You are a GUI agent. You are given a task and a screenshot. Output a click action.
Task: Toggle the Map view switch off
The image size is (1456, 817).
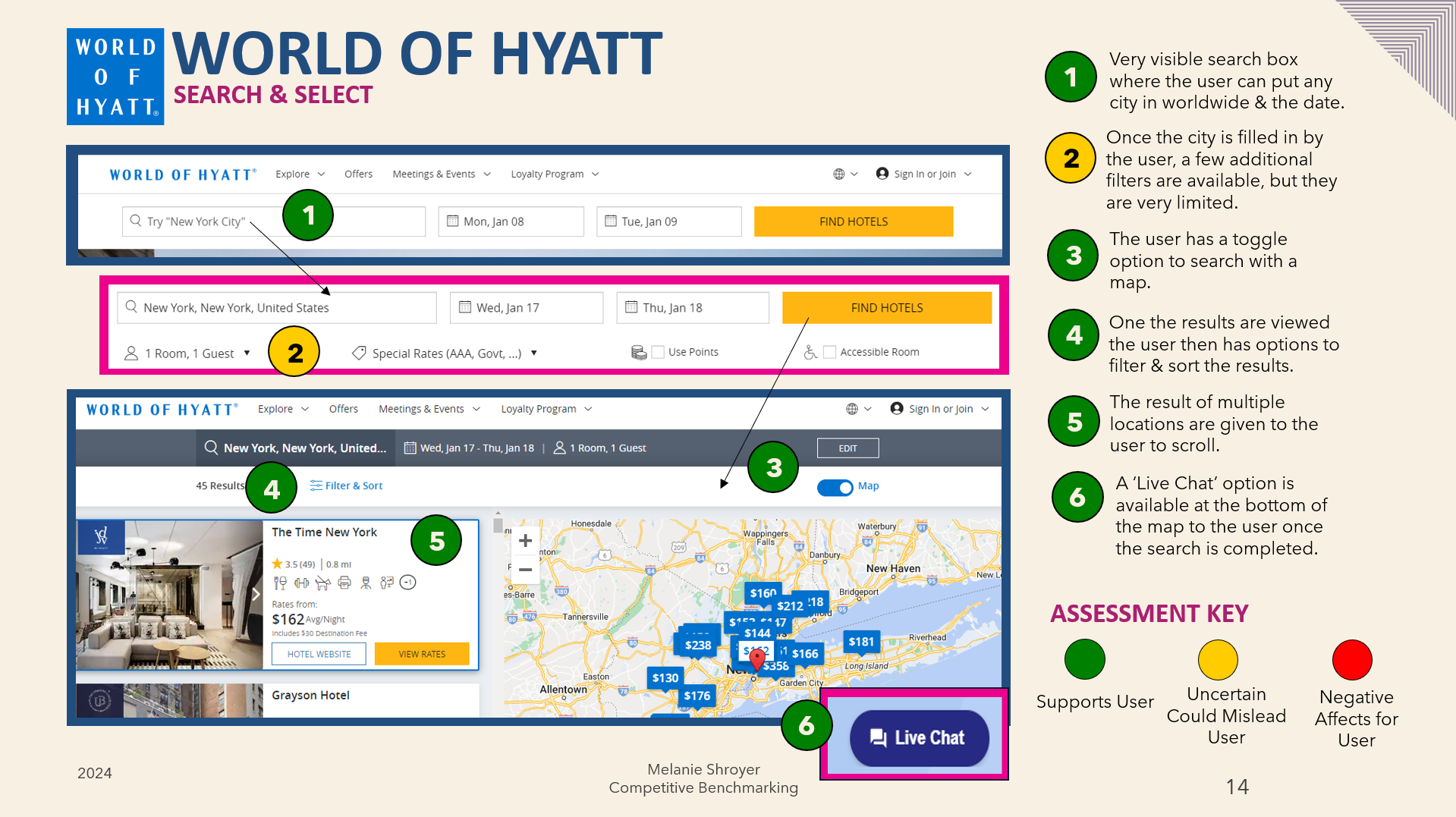(835, 487)
